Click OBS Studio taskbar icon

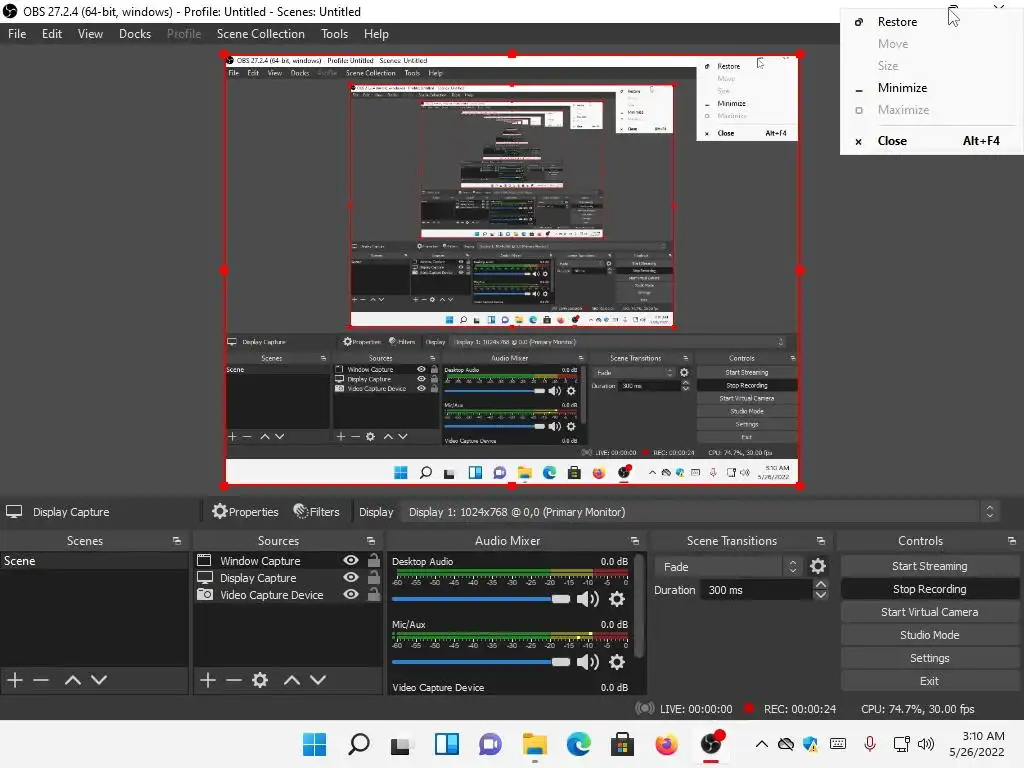pos(711,744)
